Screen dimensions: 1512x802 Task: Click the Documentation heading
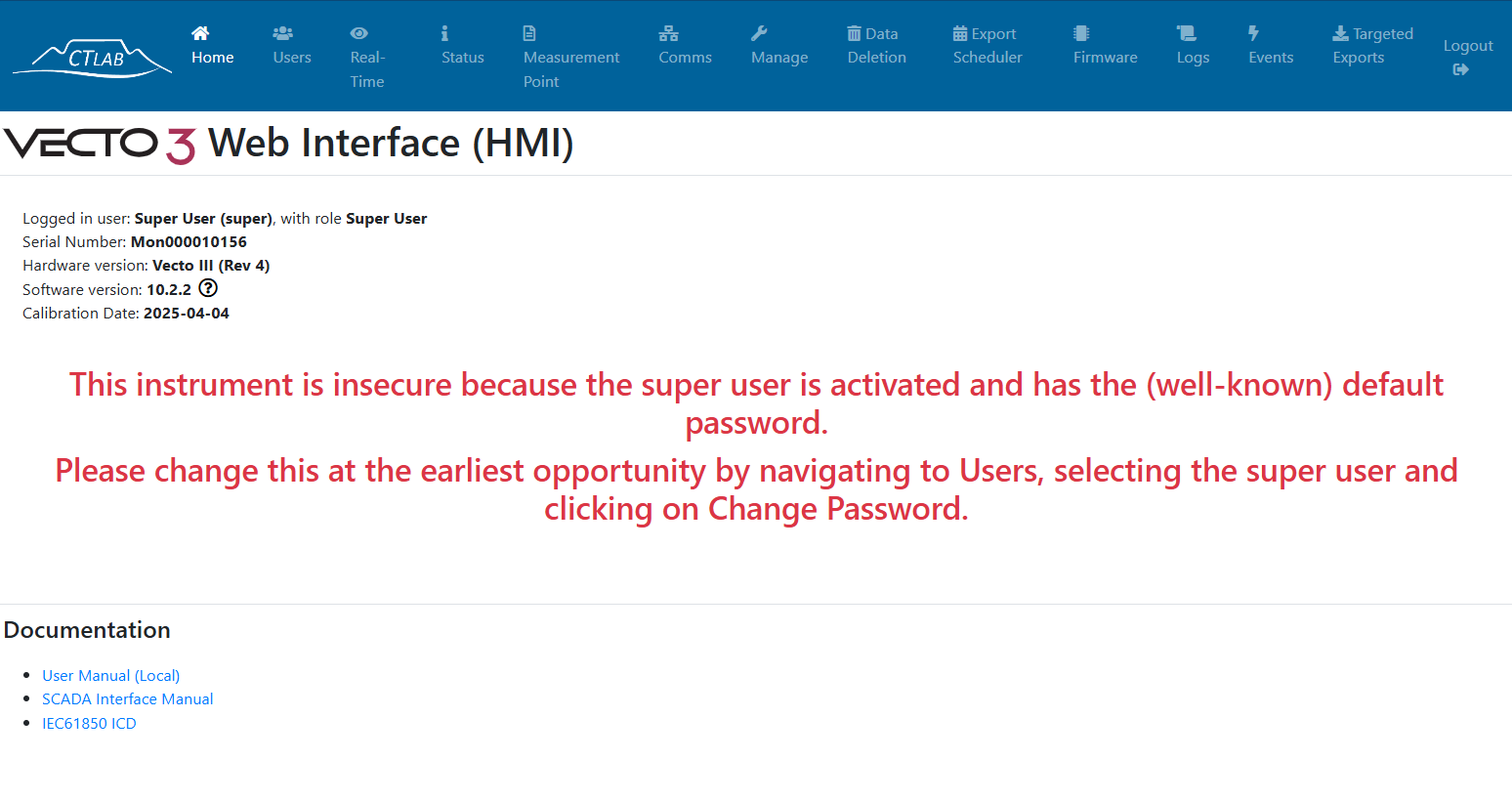click(87, 630)
